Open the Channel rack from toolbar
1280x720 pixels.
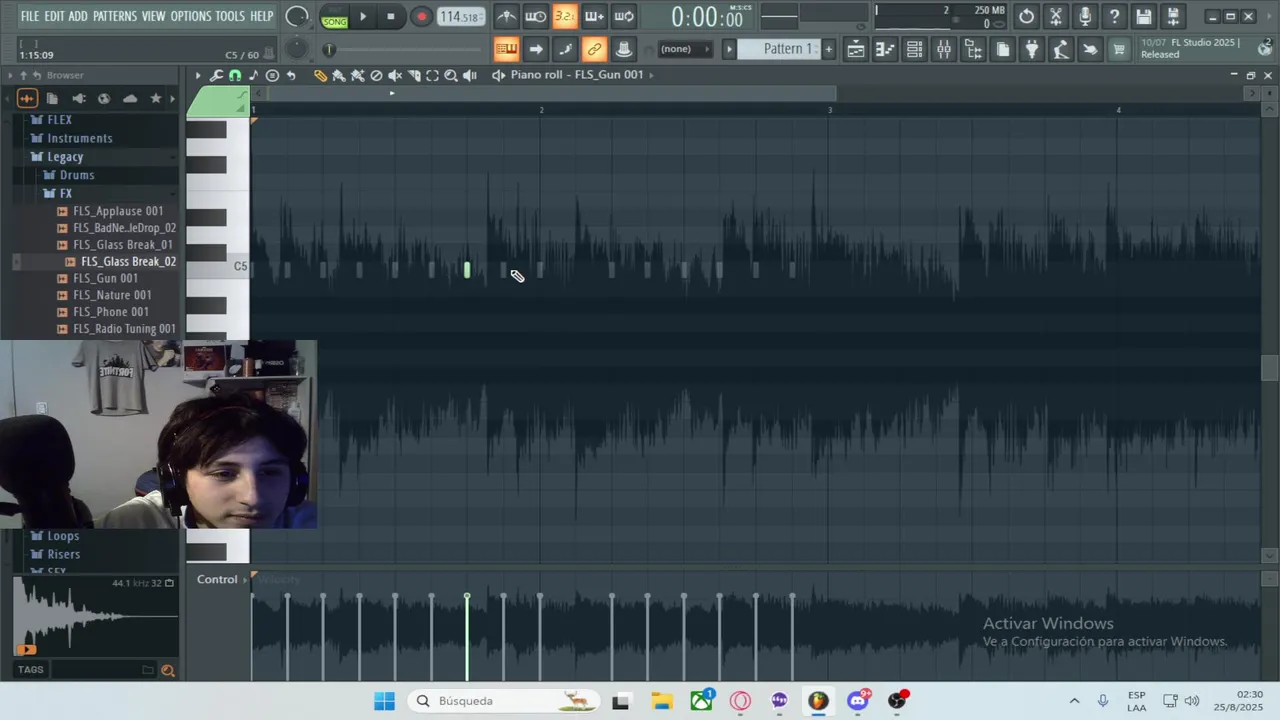(914, 49)
